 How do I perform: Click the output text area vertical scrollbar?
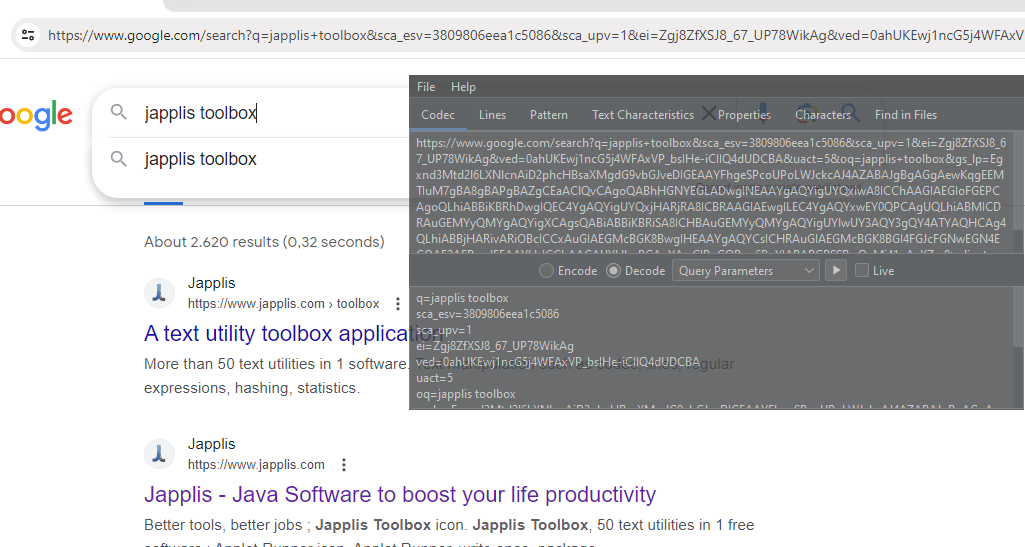point(1018,348)
